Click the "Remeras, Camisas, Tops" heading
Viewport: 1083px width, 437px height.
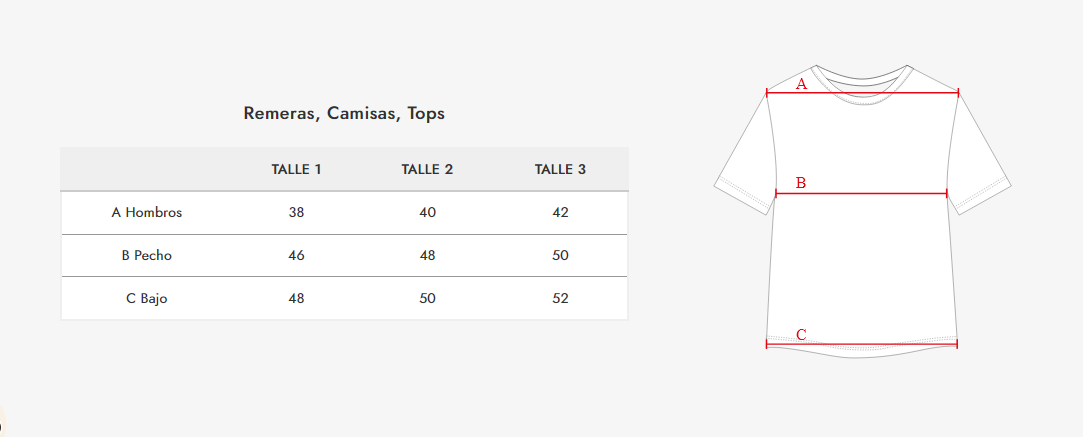[x=344, y=113]
